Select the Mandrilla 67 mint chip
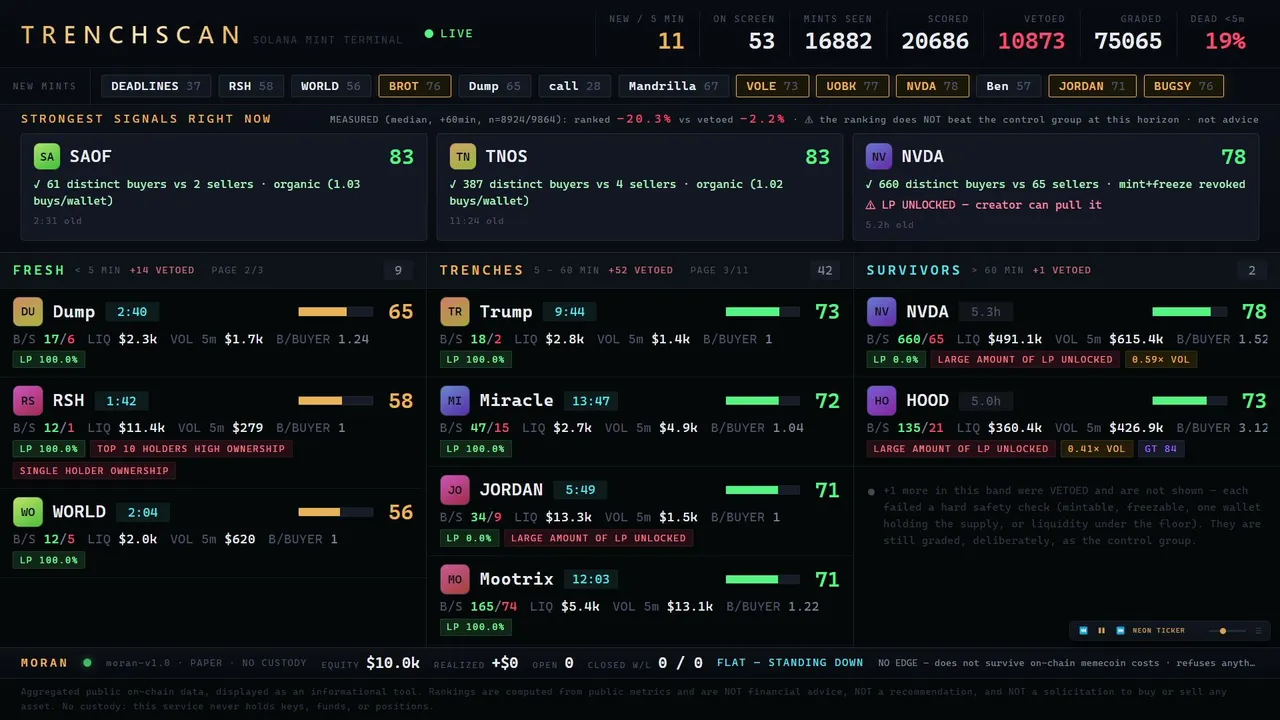The width and height of the screenshot is (1280, 720). (674, 86)
